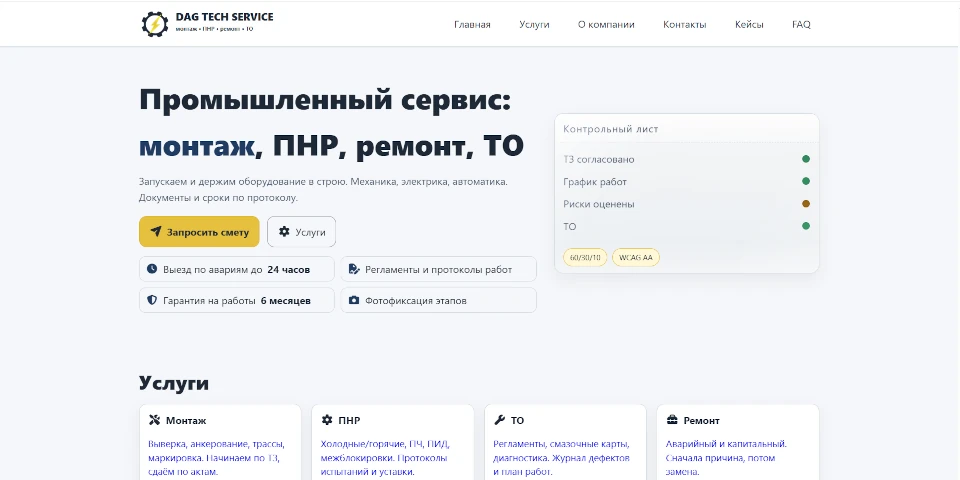Image resolution: width=960 pixels, height=480 pixels.
Task: Click the camera icon beside Фотофиксация этапов
Action: (x=353, y=300)
